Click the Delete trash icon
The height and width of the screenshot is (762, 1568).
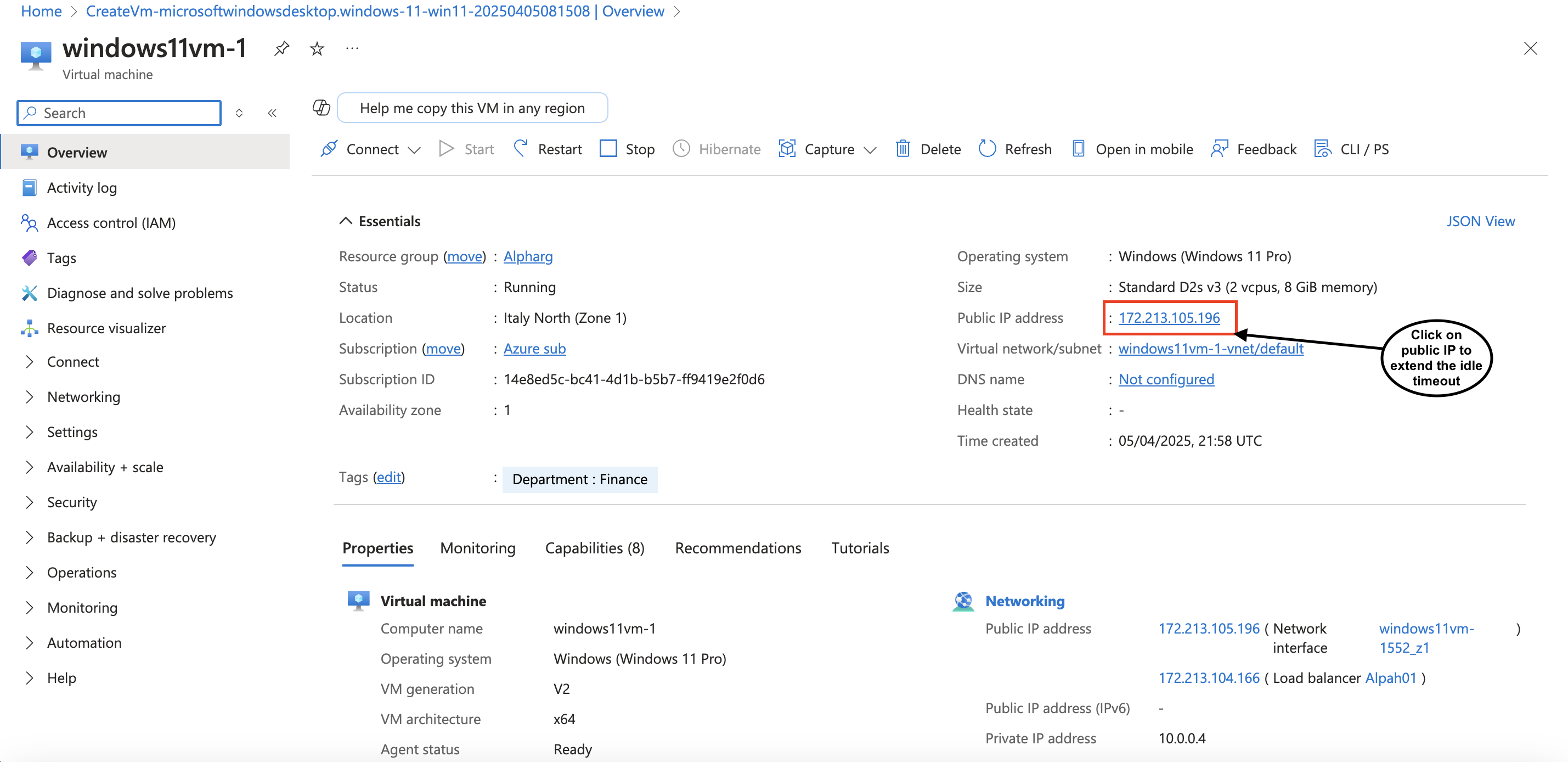pos(903,149)
